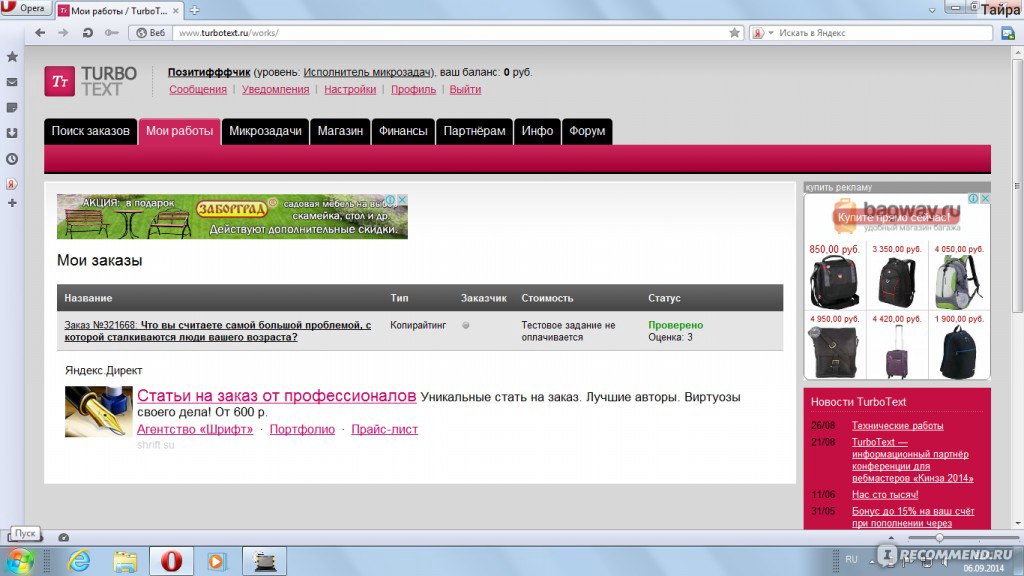Screen dimensions: 1024x576
Task: Open the Профиль link
Action: click(x=413, y=89)
